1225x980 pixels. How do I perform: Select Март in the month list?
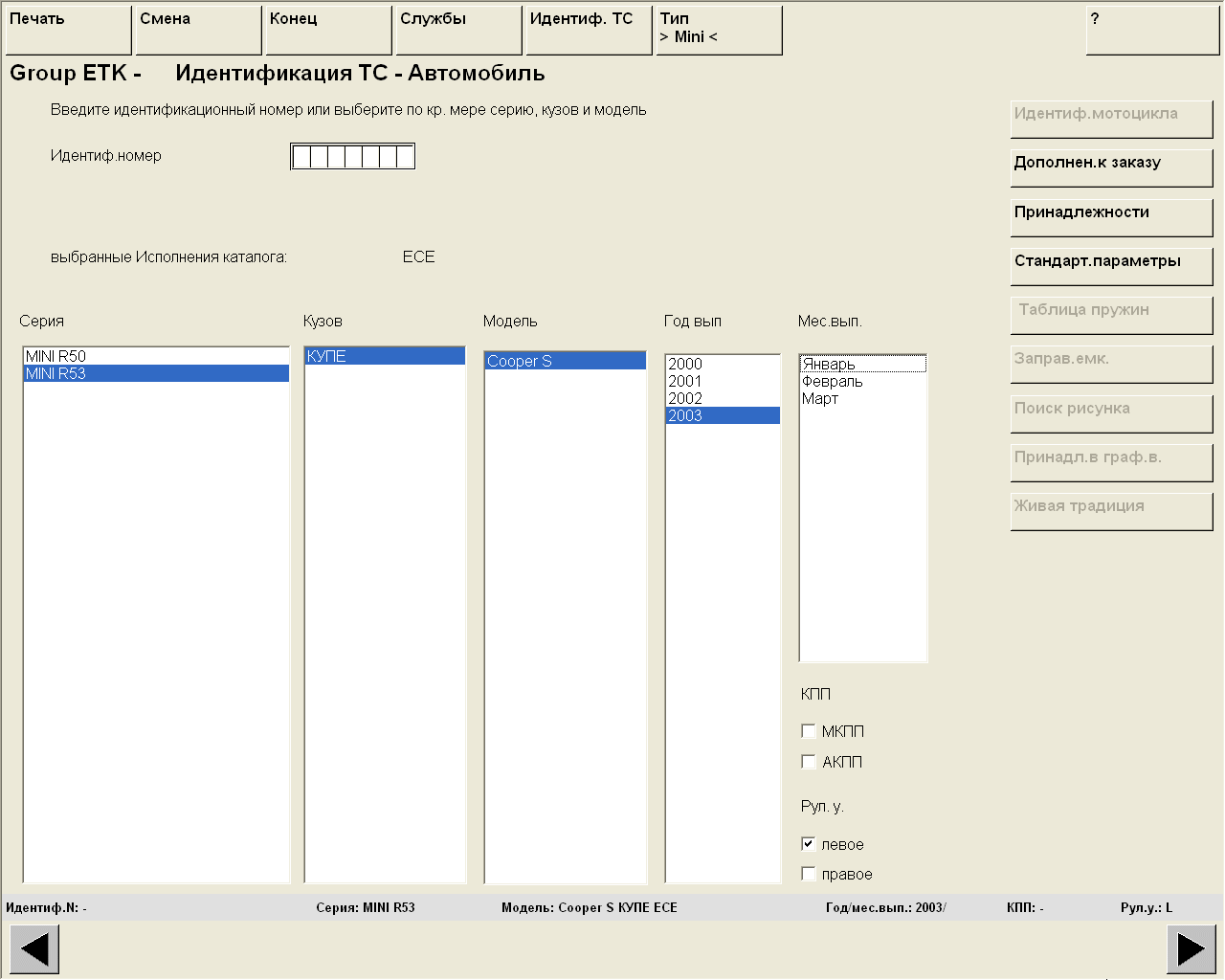[863, 398]
